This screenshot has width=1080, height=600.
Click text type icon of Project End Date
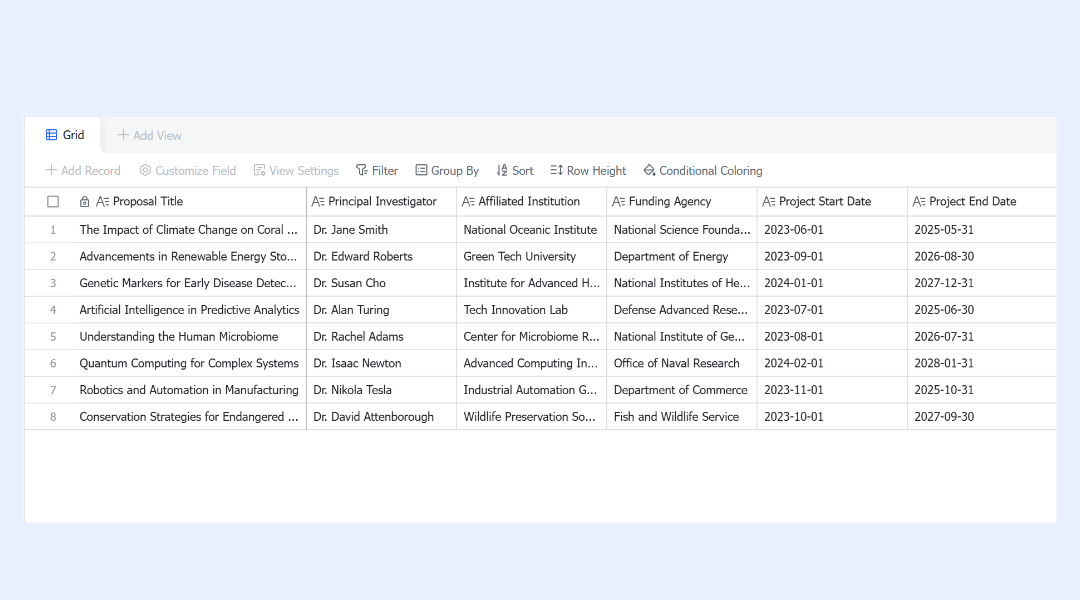click(x=918, y=202)
